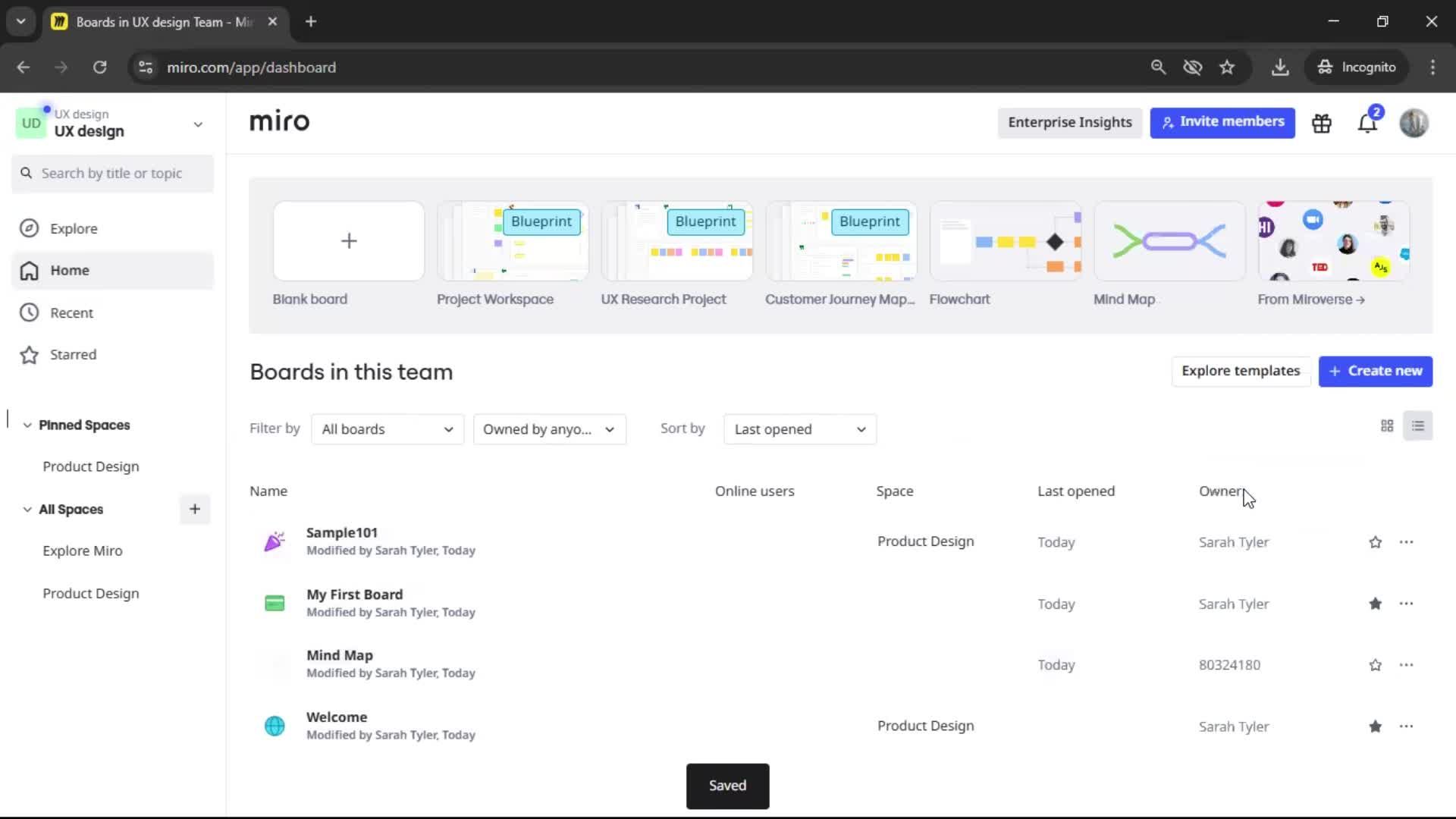Screen dimensions: 1456x819
Task: Open Explore Miro space
Action: click(x=83, y=551)
